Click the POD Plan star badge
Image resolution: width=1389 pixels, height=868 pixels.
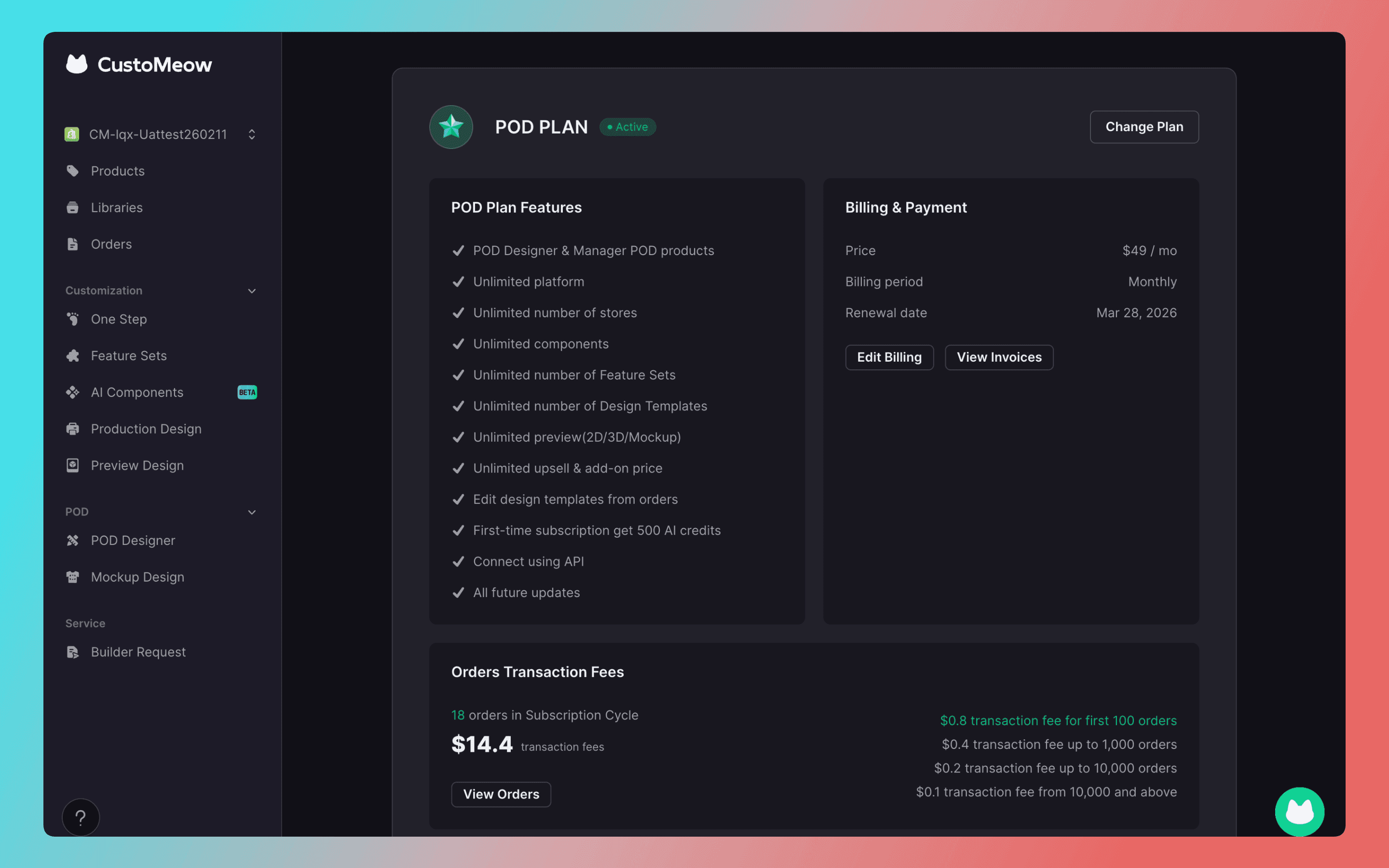pos(451,127)
